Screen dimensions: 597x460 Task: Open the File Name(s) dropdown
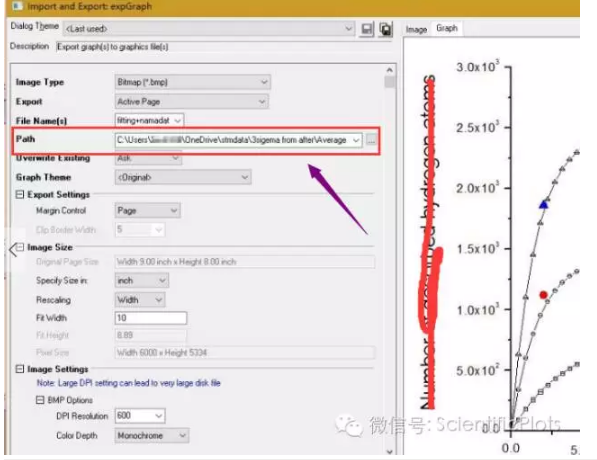pos(178,121)
